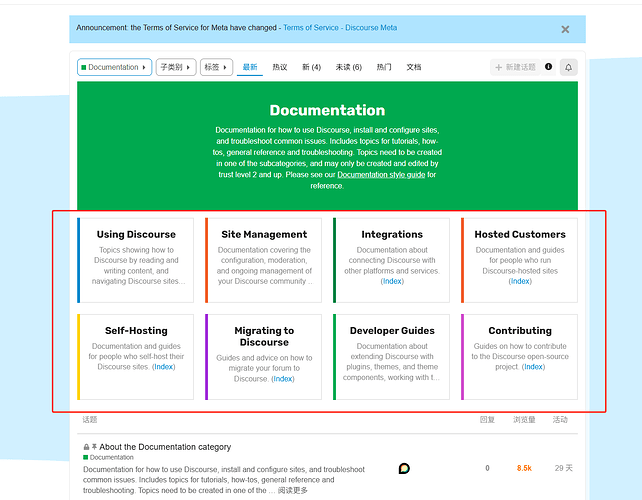This screenshot has width=642, height=500.
Task: Click the Documentation badge under the topic title
Action: (x=108, y=457)
